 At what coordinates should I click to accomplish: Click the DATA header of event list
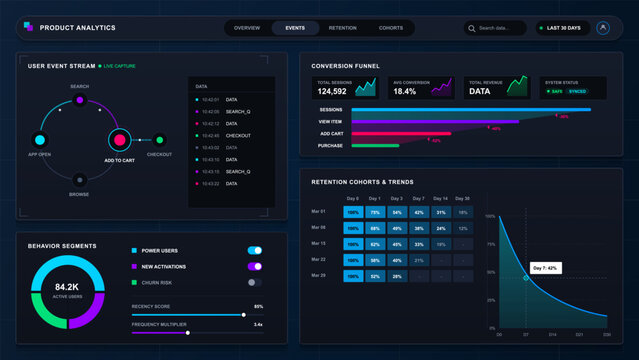pyautogui.click(x=201, y=86)
